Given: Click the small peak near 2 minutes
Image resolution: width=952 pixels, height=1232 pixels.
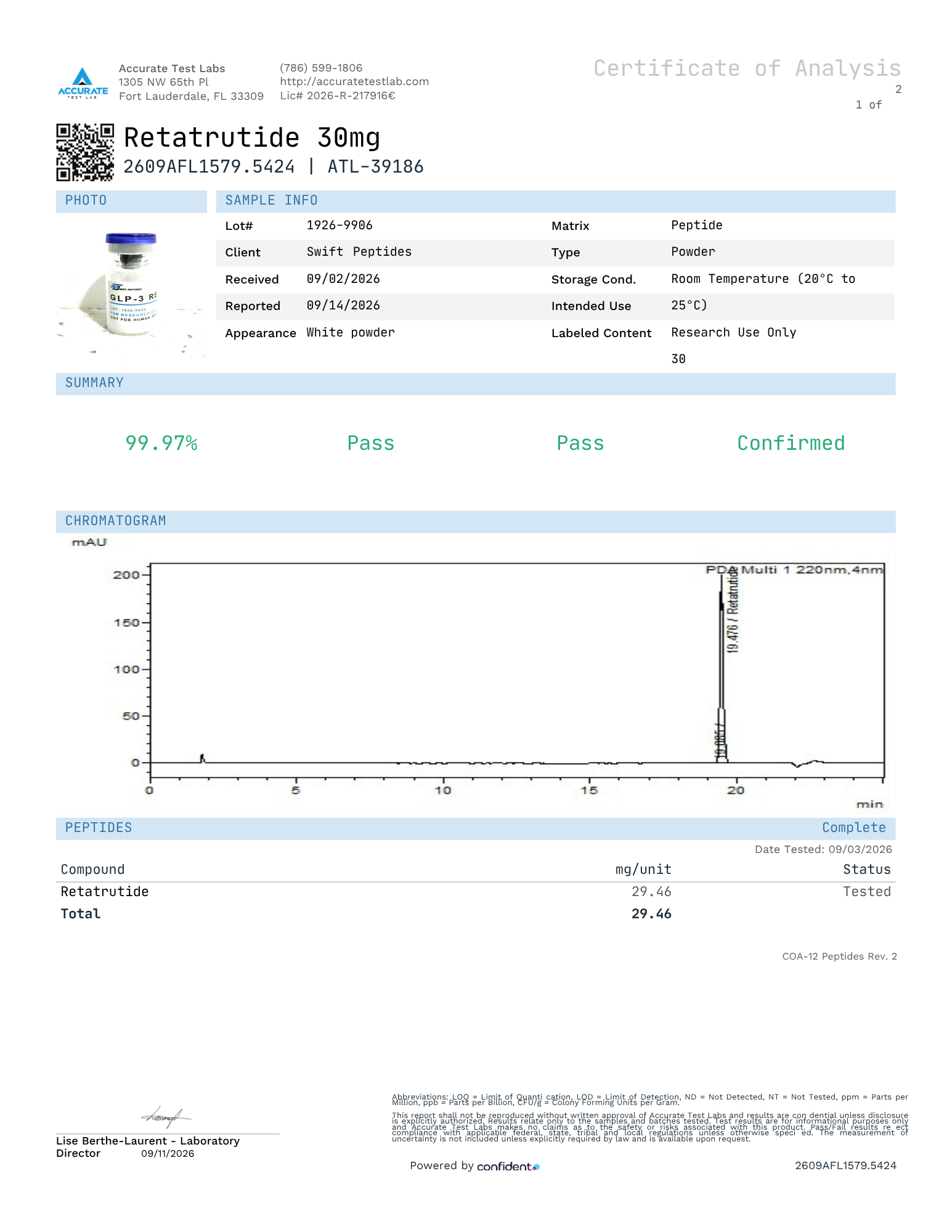Looking at the screenshot, I should (x=202, y=758).
